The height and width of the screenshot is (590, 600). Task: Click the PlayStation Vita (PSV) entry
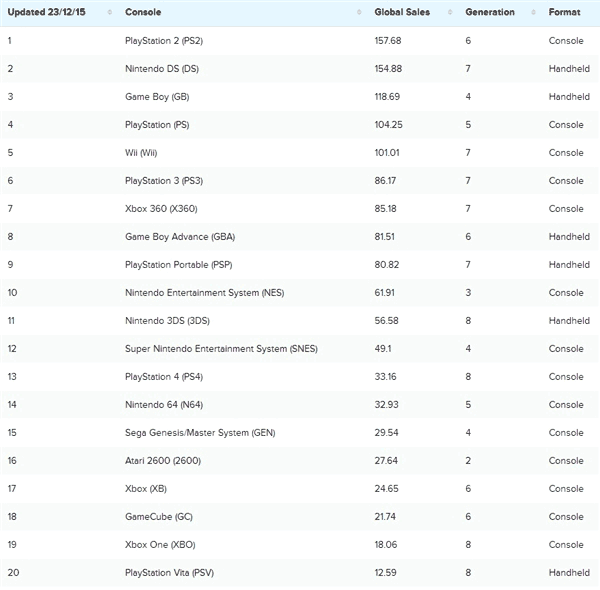(x=171, y=572)
